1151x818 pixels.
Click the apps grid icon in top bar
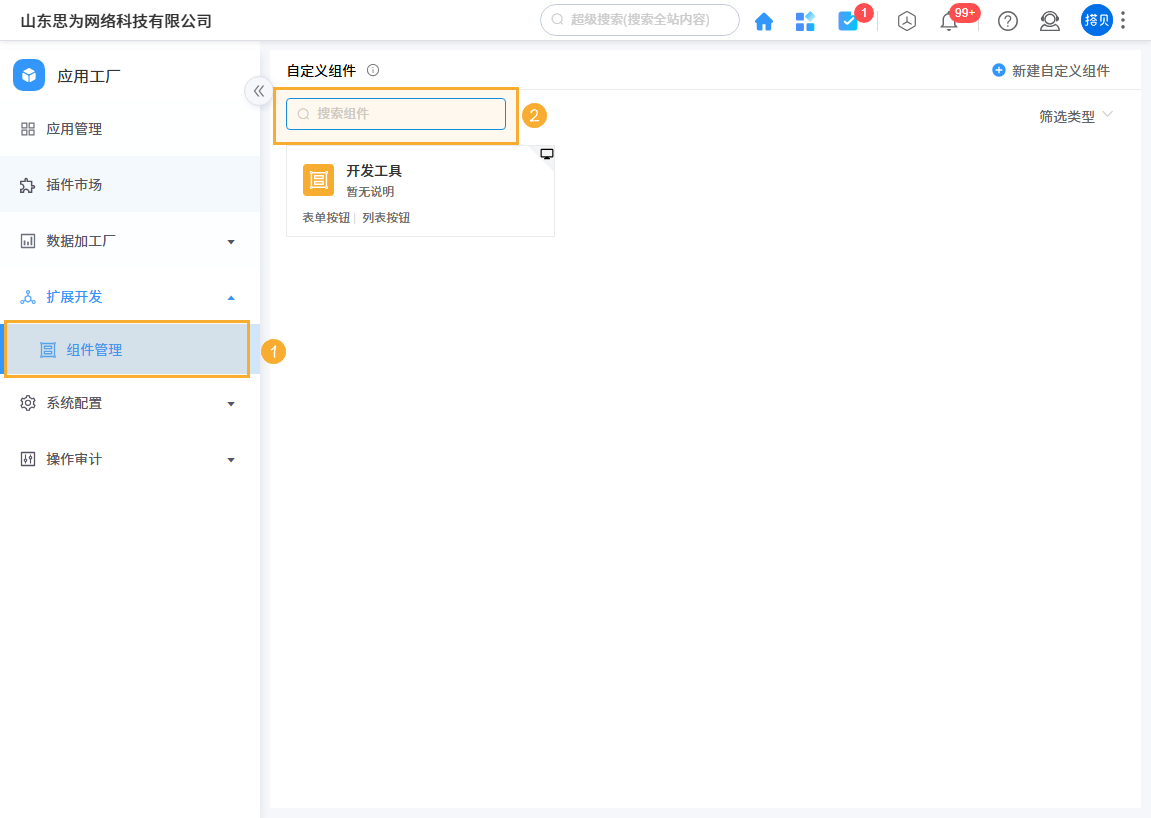pyautogui.click(x=805, y=20)
